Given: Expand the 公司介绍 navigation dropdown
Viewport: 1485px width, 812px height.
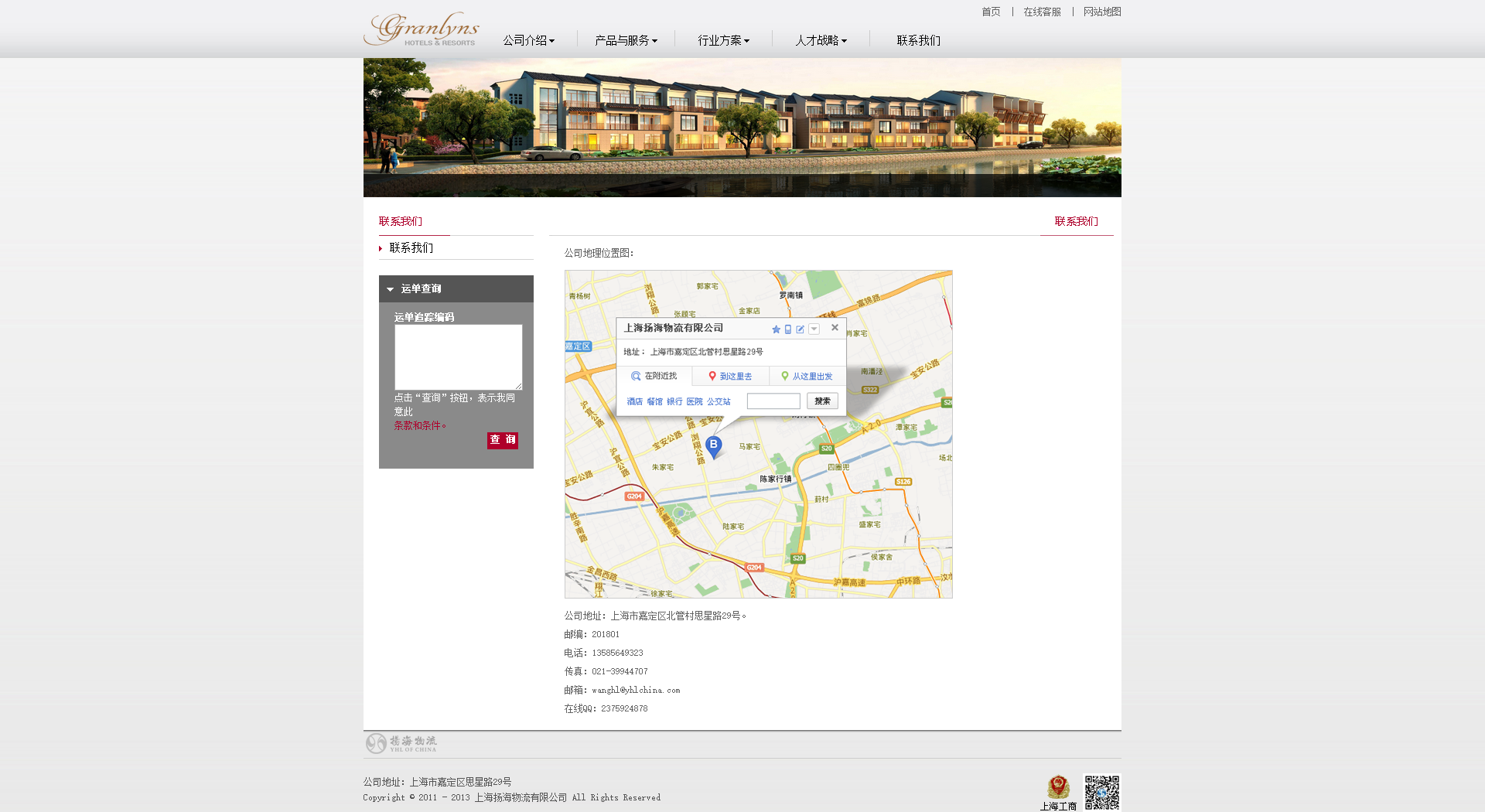Looking at the screenshot, I should [x=529, y=40].
